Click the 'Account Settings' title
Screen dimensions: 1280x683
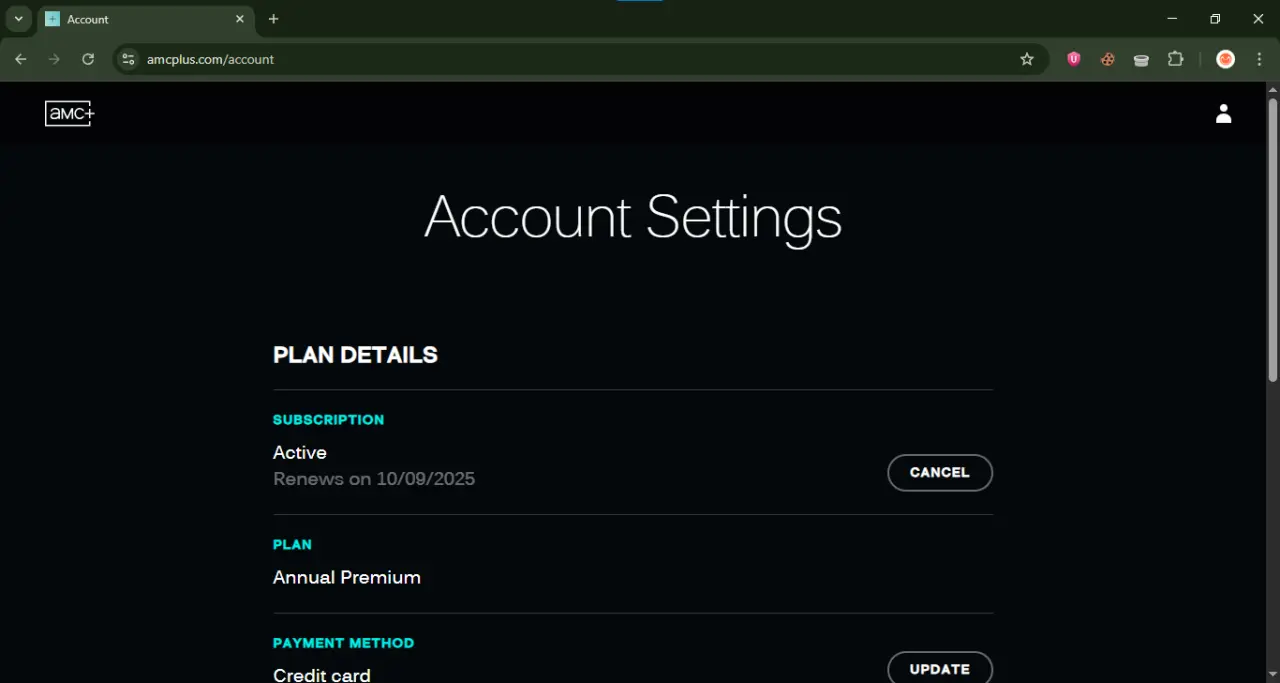pos(633,217)
